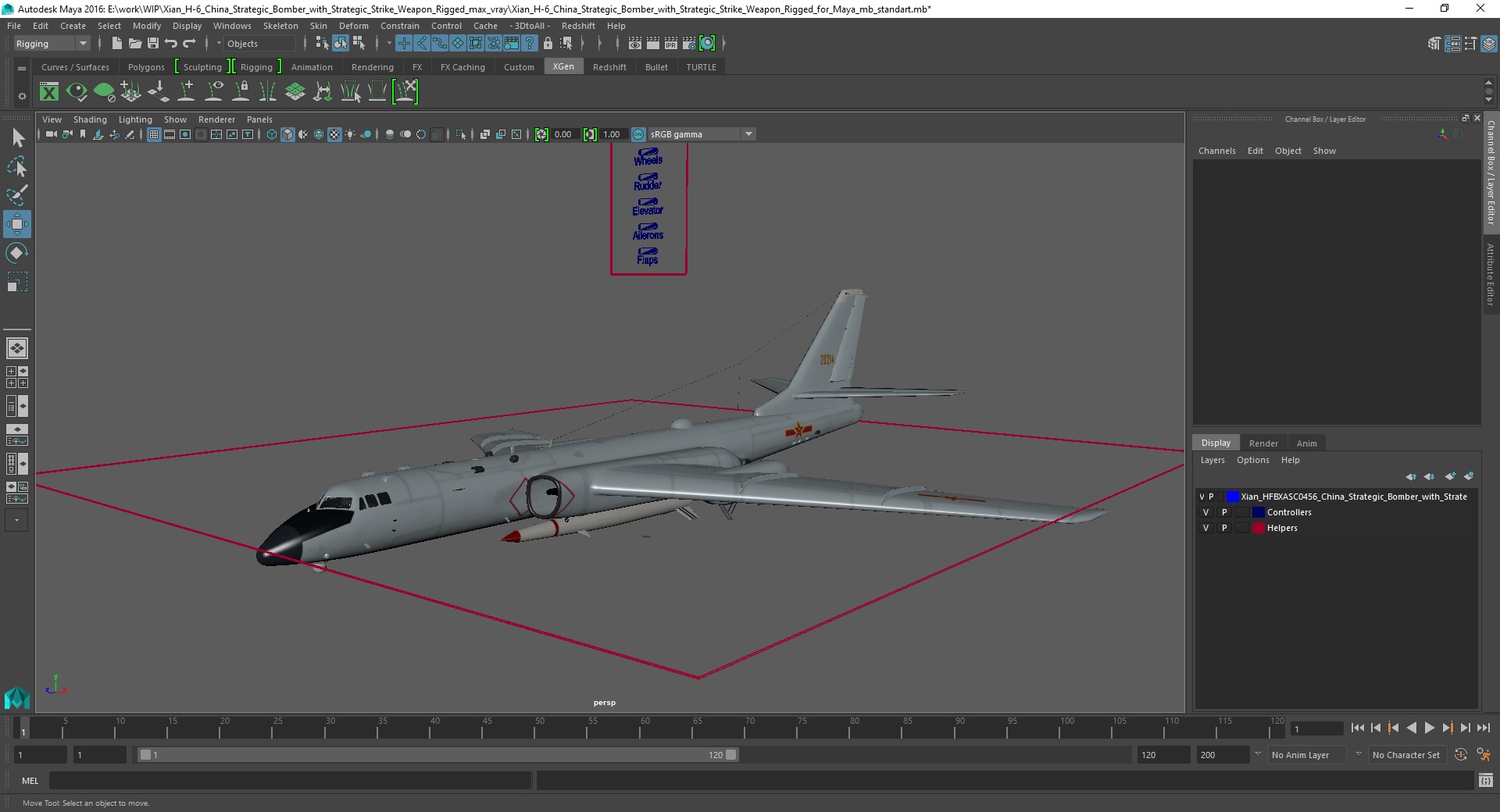Image resolution: width=1500 pixels, height=812 pixels.
Task: Open the Channels menu in Channel Box
Action: pyautogui.click(x=1217, y=151)
